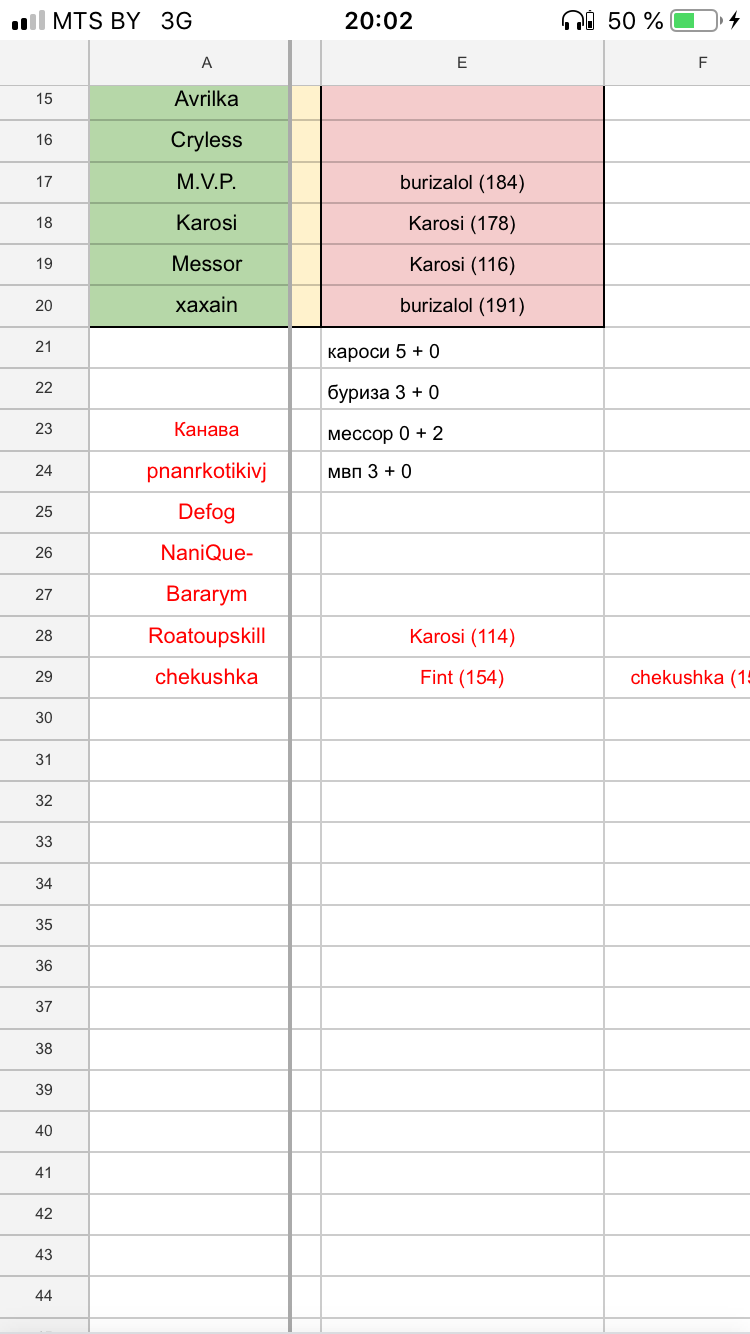750x1334 pixels.
Task: Select column A header
Action: (x=207, y=62)
